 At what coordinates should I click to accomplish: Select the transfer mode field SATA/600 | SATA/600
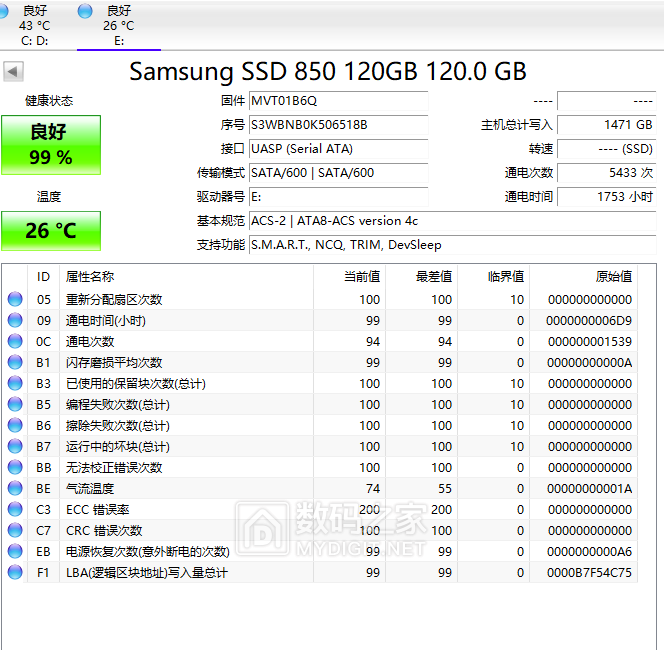point(338,173)
